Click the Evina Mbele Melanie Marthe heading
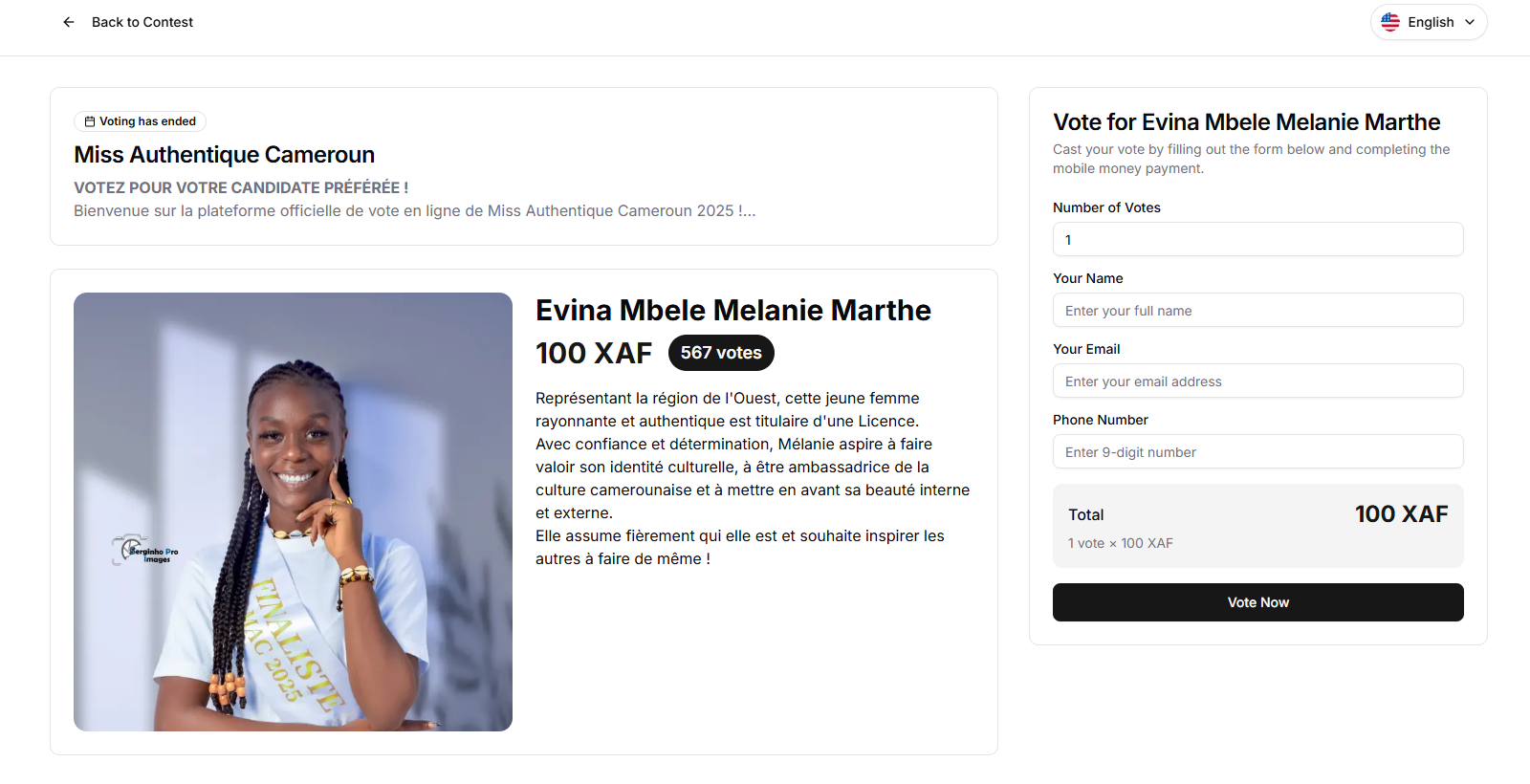This screenshot has width=1530, height=784. pos(732,311)
